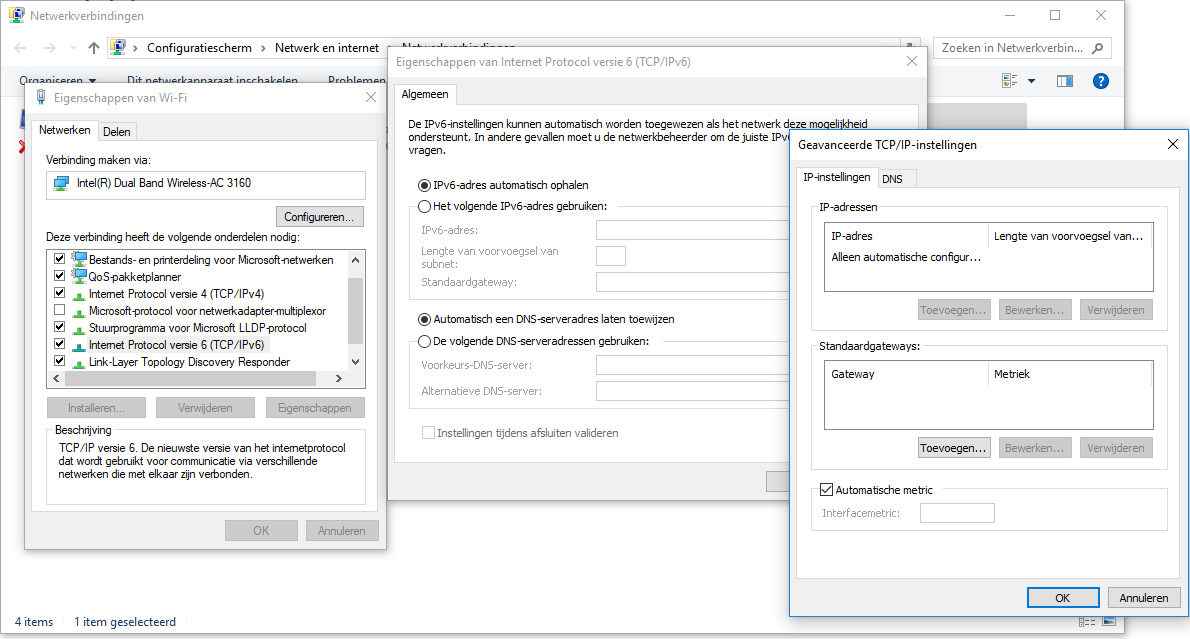Expand the Organiseren menu

[x=58, y=81]
